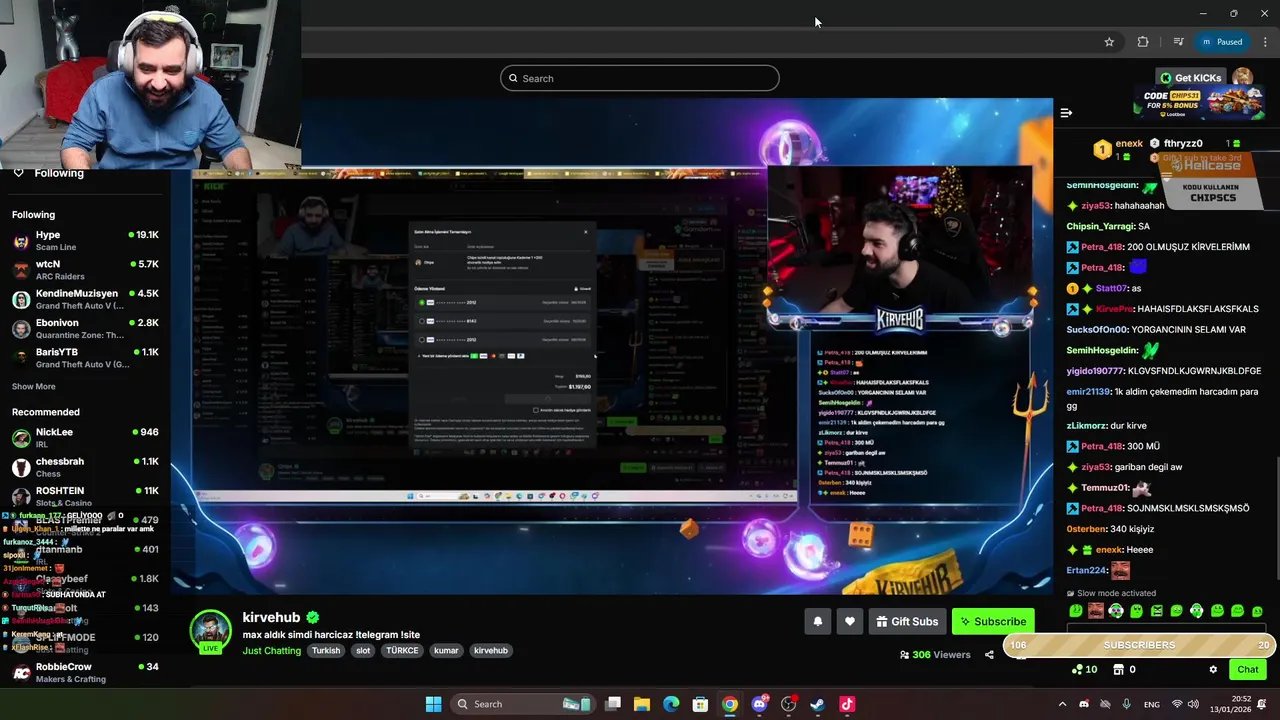Switch to Google Chrome in the taskbar

[x=730, y=704]
